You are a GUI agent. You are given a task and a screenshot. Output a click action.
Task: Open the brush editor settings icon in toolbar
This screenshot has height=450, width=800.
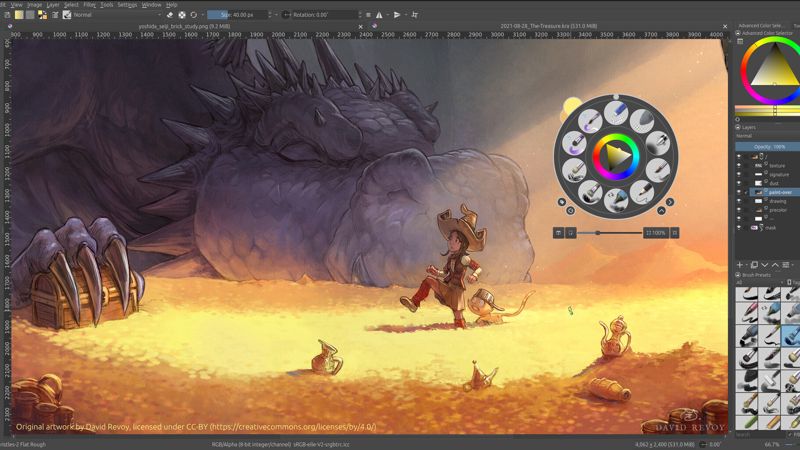tap(55, 15)
